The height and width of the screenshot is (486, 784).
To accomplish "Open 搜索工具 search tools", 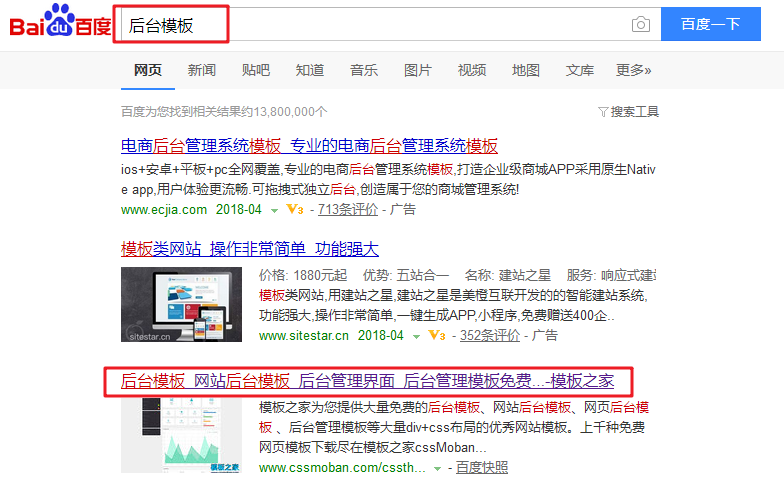I will pos(634,112).
